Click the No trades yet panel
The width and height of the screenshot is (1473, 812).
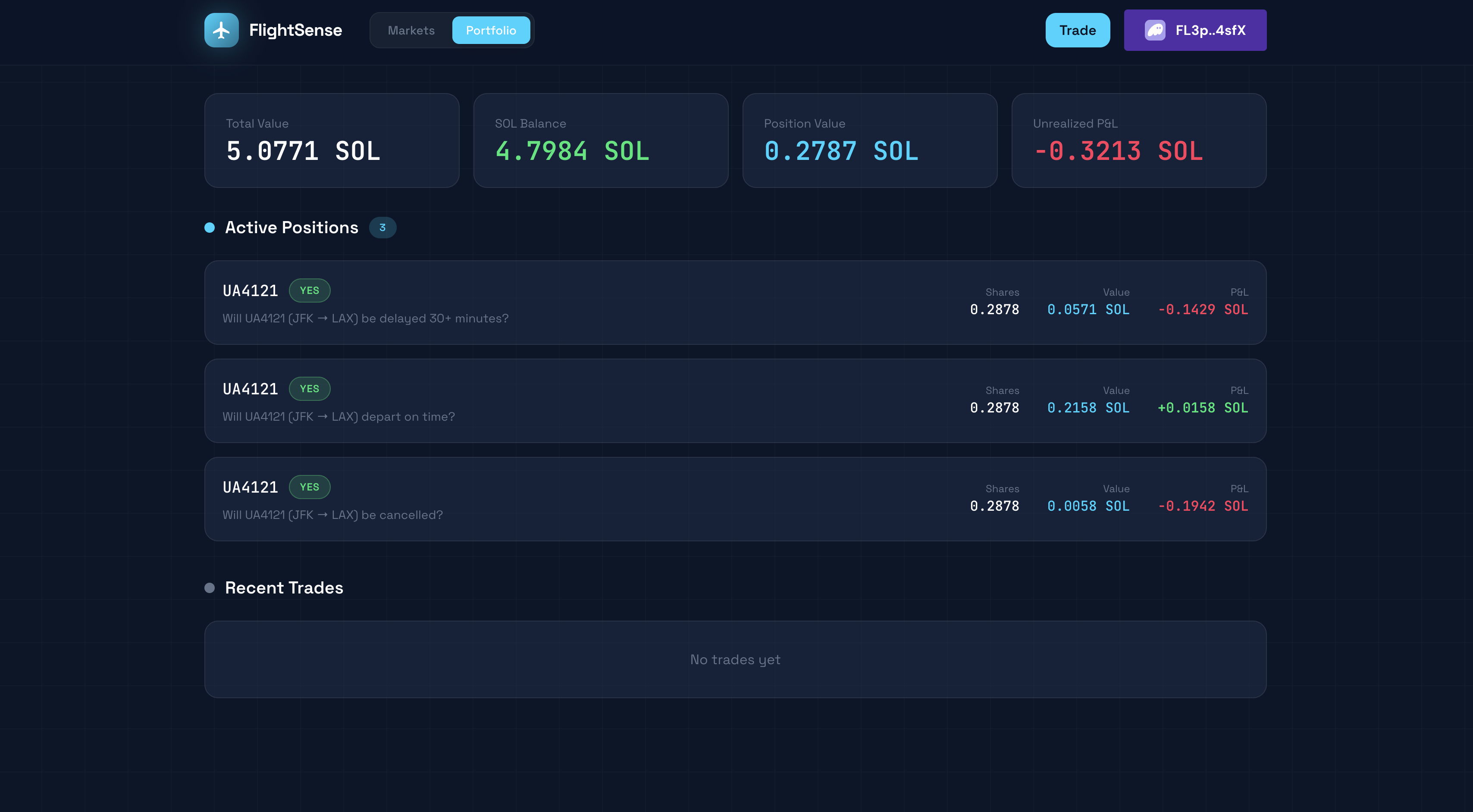[735, 659]
